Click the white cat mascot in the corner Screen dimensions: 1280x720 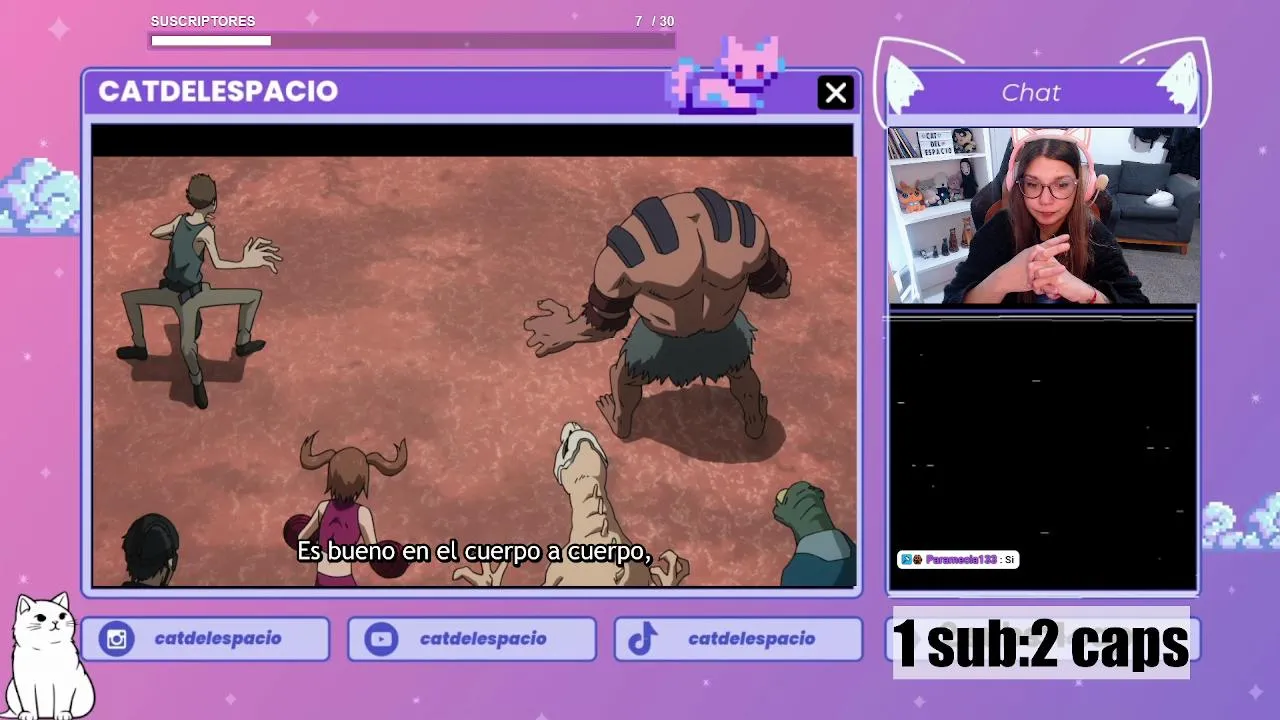[x=50, y=655]
